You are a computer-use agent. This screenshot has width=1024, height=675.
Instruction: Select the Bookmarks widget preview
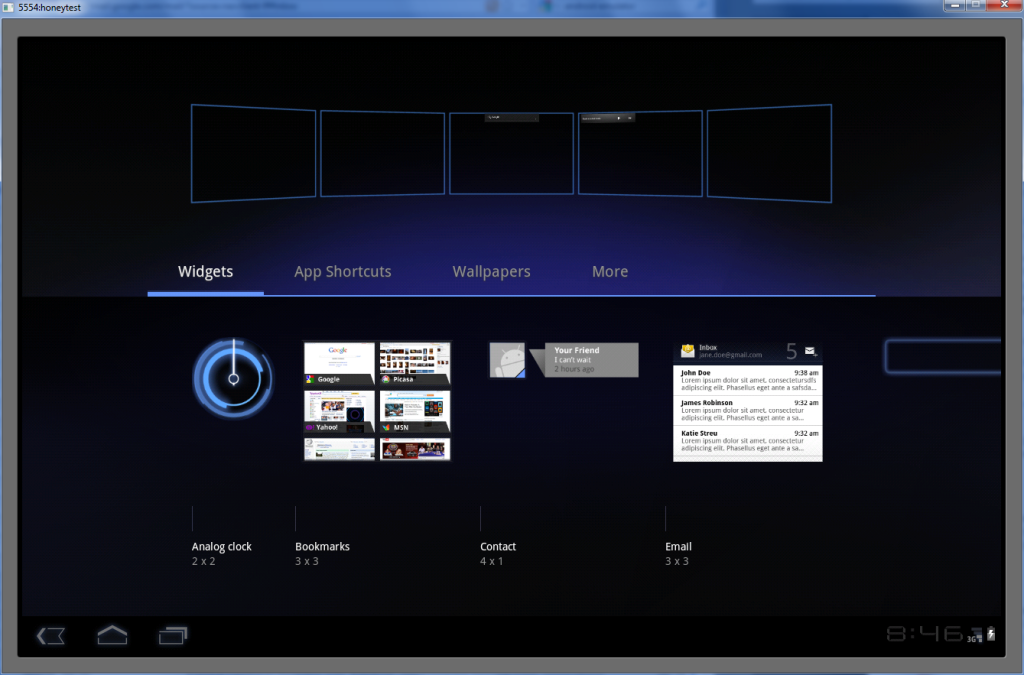(377, 402)
